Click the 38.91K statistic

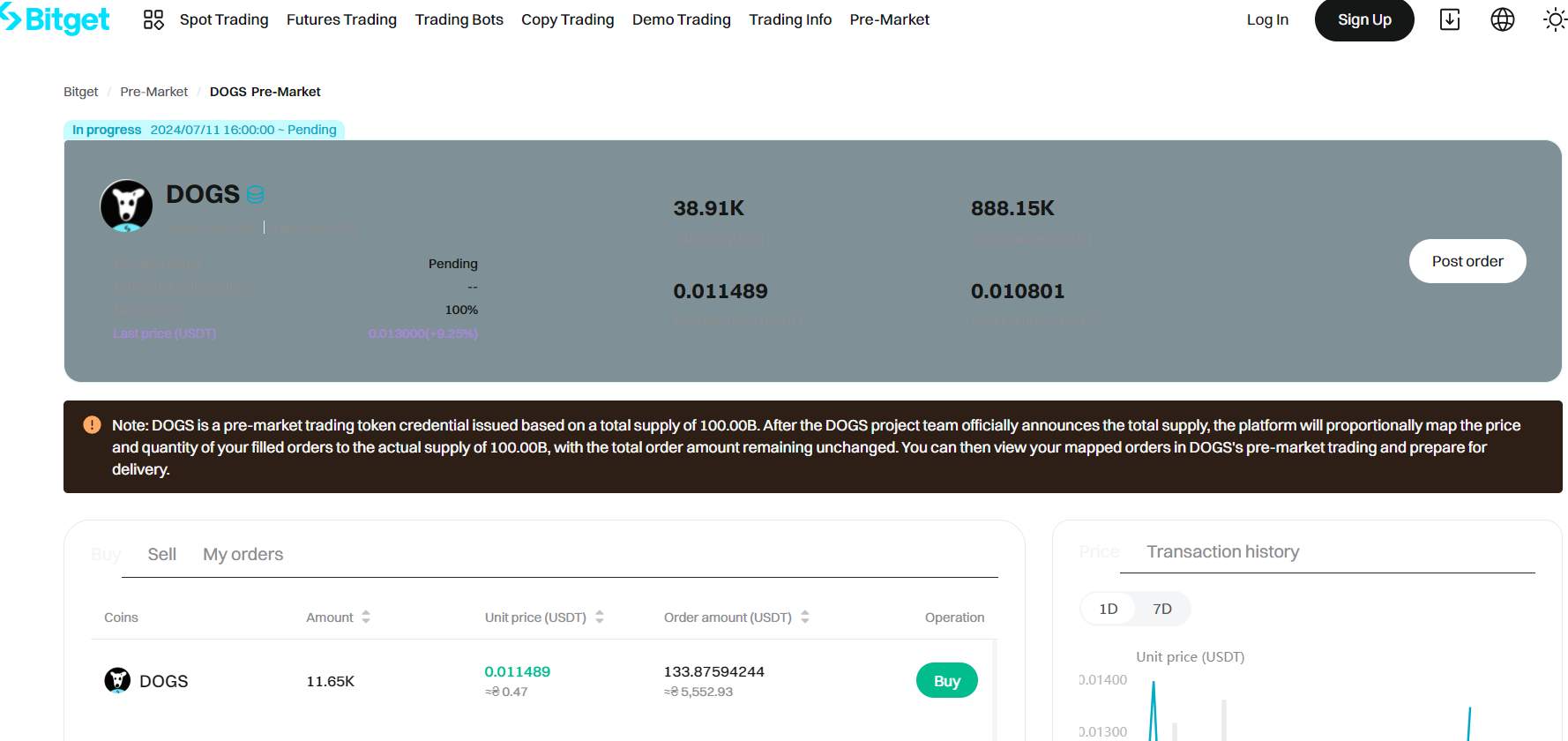tap(709, 208)
